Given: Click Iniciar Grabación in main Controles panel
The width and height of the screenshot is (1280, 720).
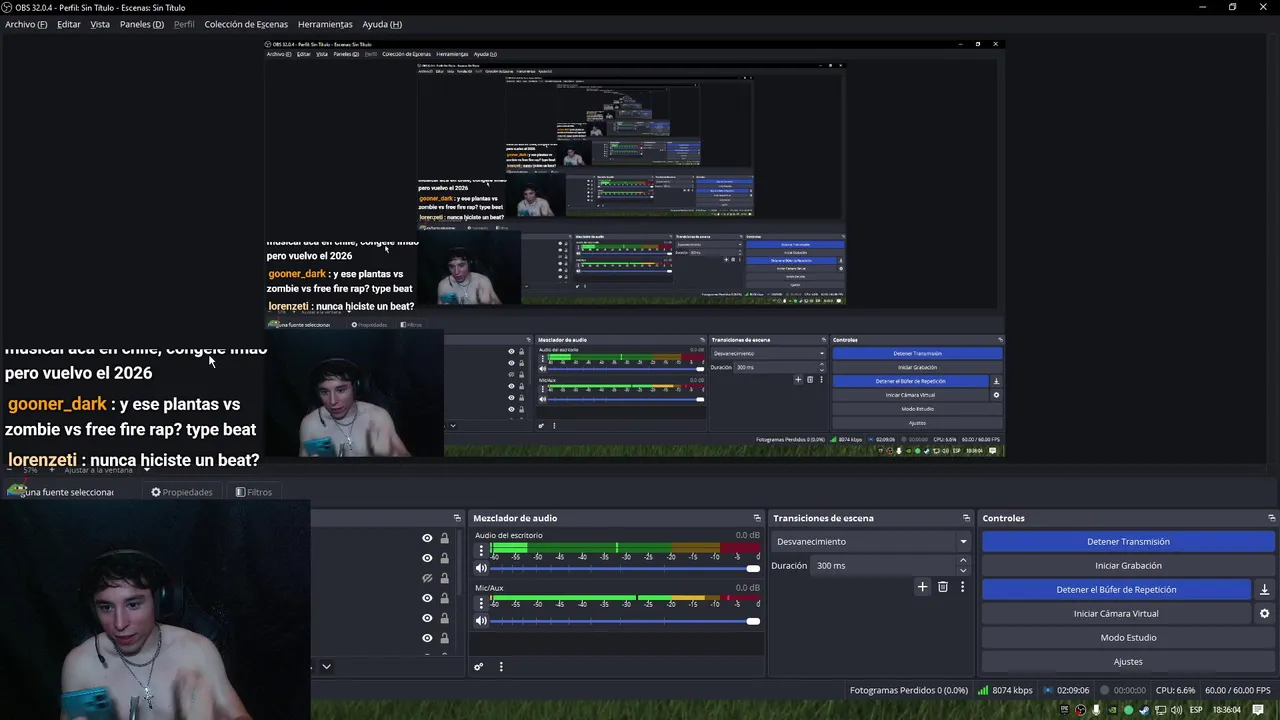Looking at the screenshot, I should 1128,565.
